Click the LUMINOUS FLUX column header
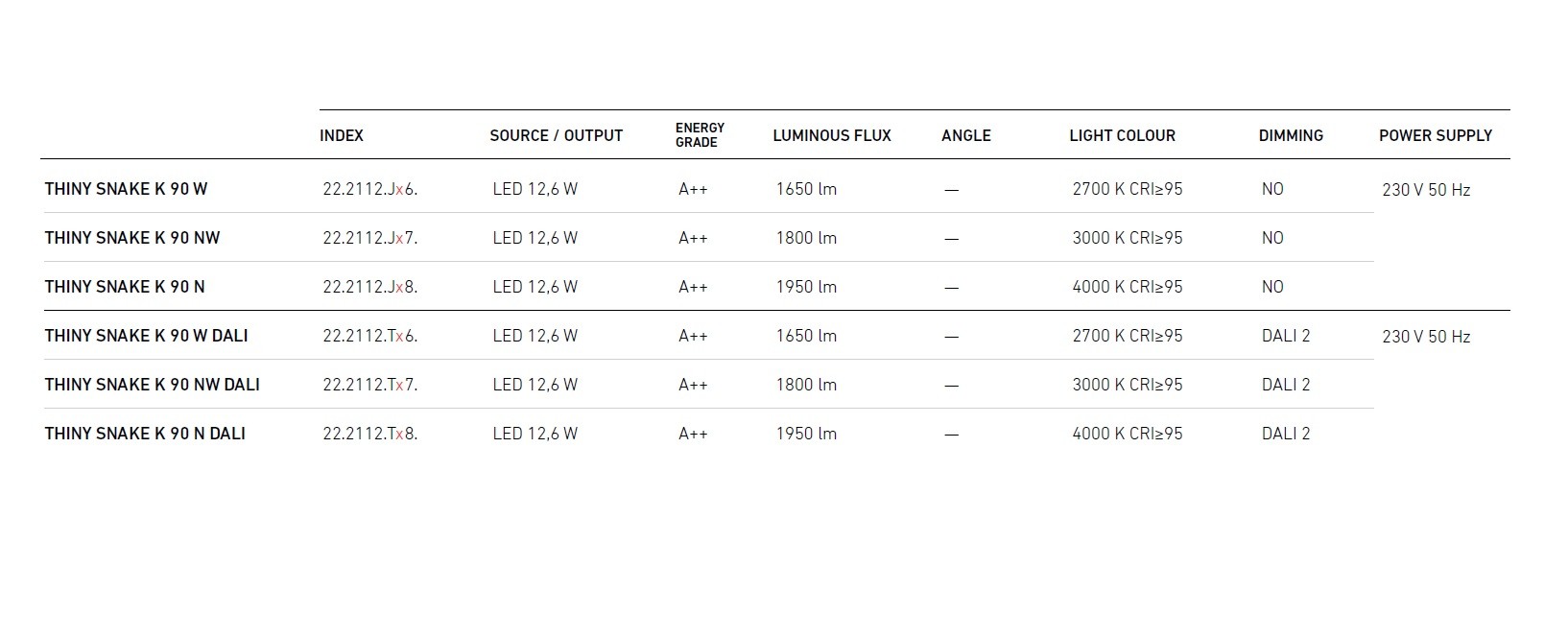The width and height of the screenshot is (1568, 636). click(x=831, y=135)
